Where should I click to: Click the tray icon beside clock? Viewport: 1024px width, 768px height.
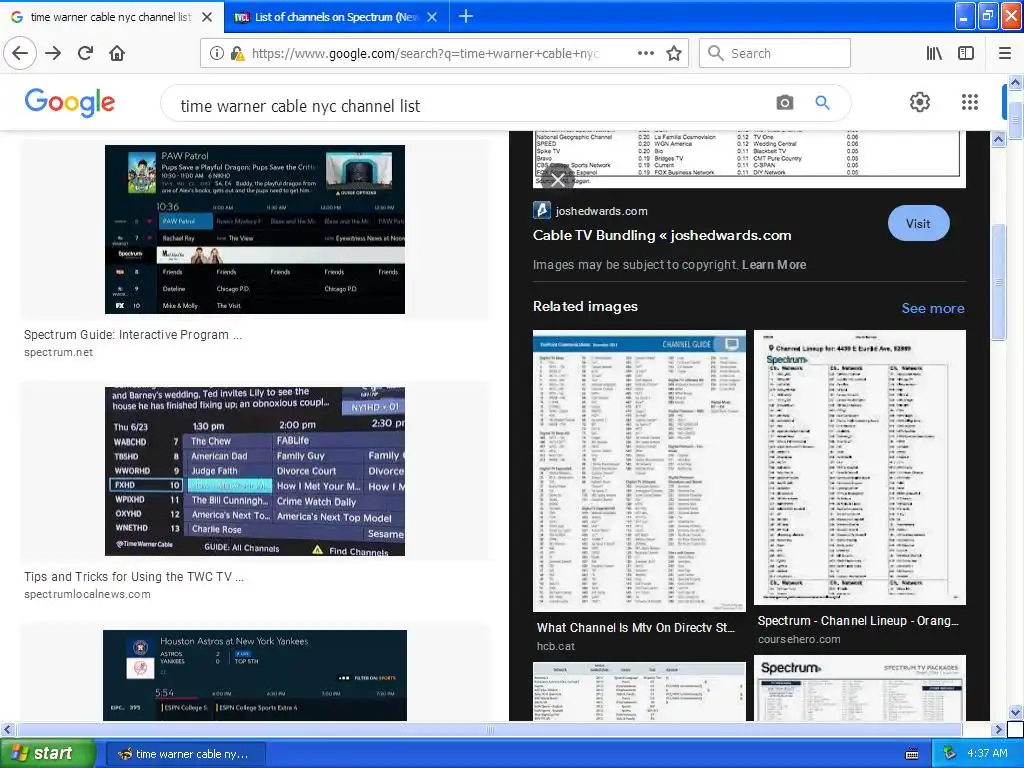click(949, 754)
